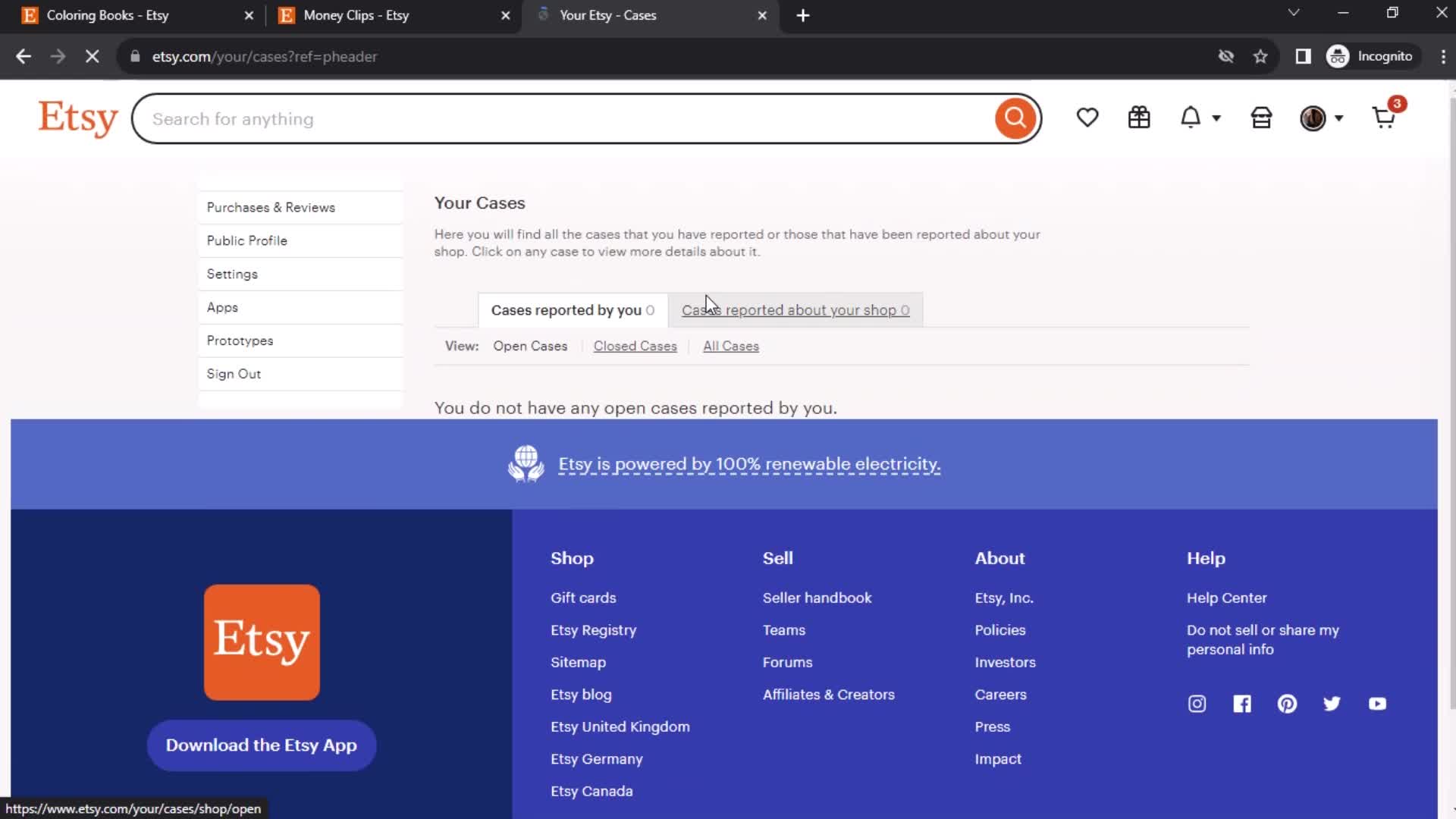Image resolution: width=1456 pixels, height=819 pixels.
Task: Open Etsy Twitter icon
Action: [x=1332, y=704]
